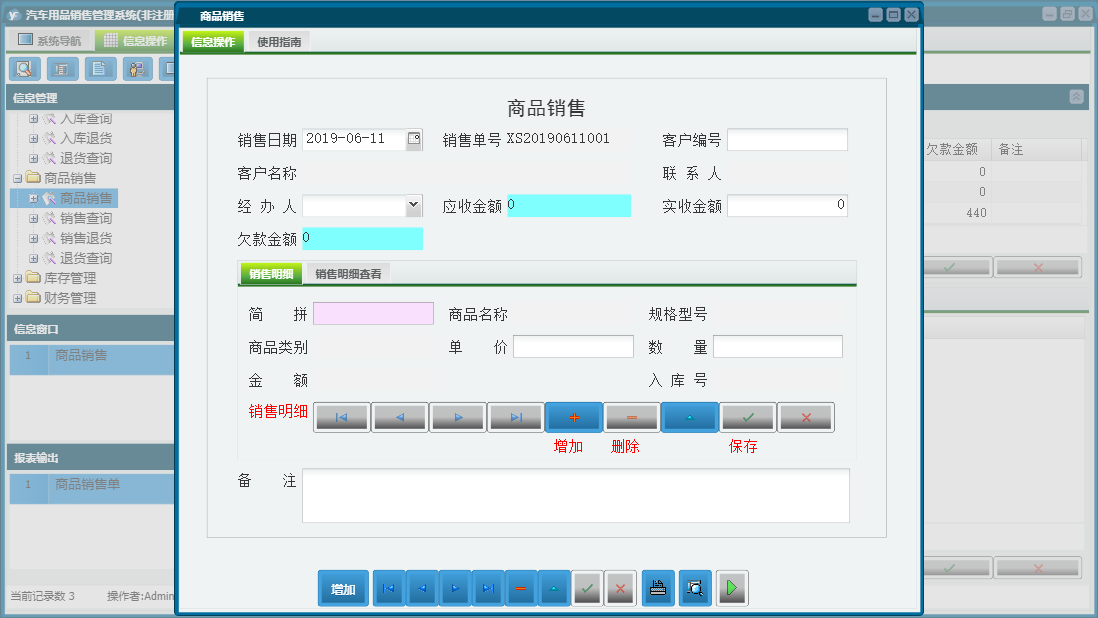Edit sales detail with the up-arrow button
This screenshot has height=618, width=1098.
[690, 417]
